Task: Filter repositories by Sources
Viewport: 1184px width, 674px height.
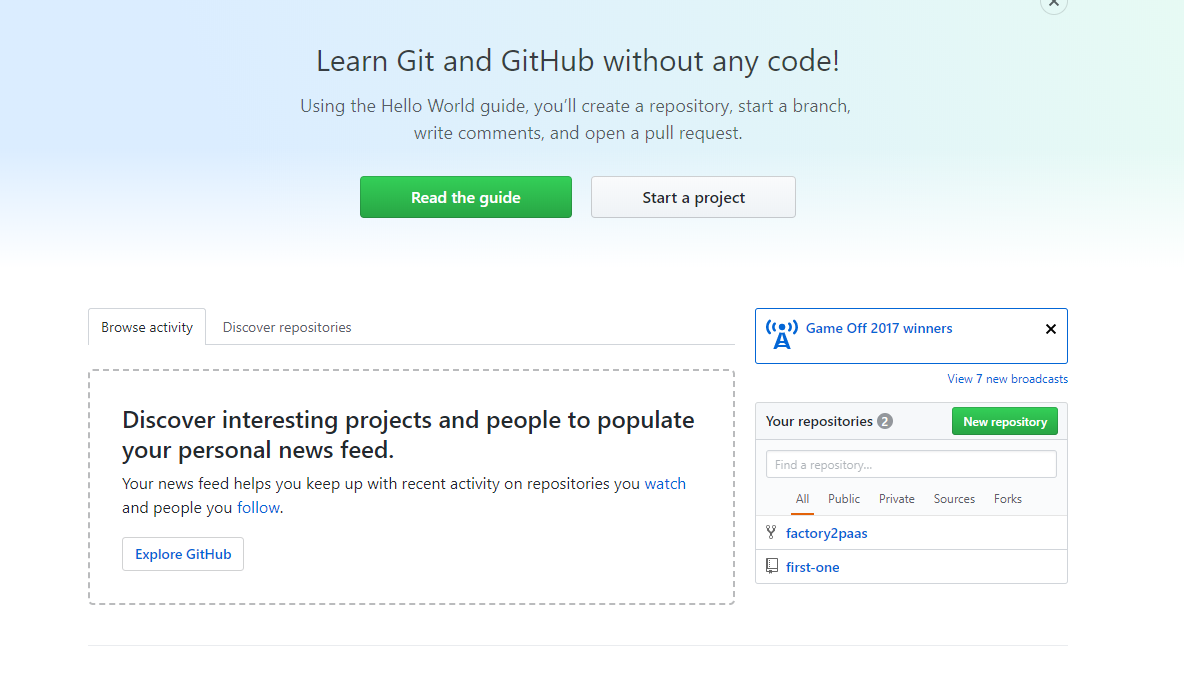Action: [x=954, y=499]
